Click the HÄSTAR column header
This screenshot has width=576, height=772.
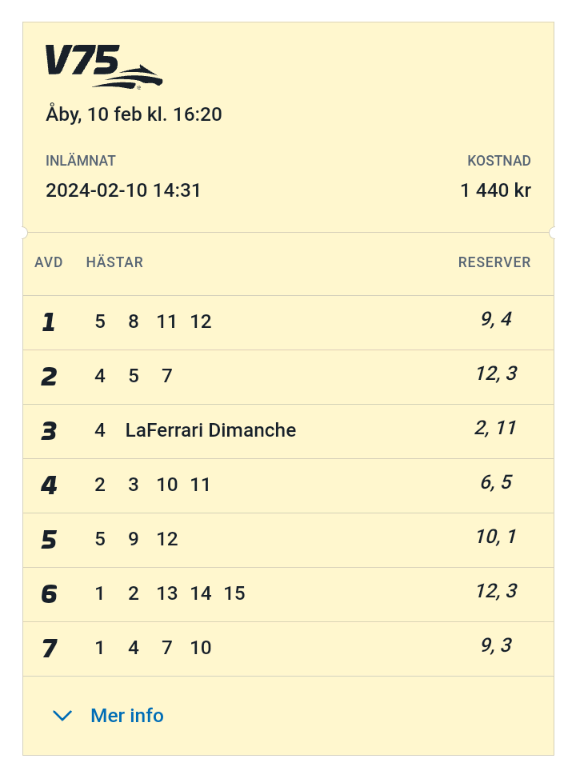115,262
